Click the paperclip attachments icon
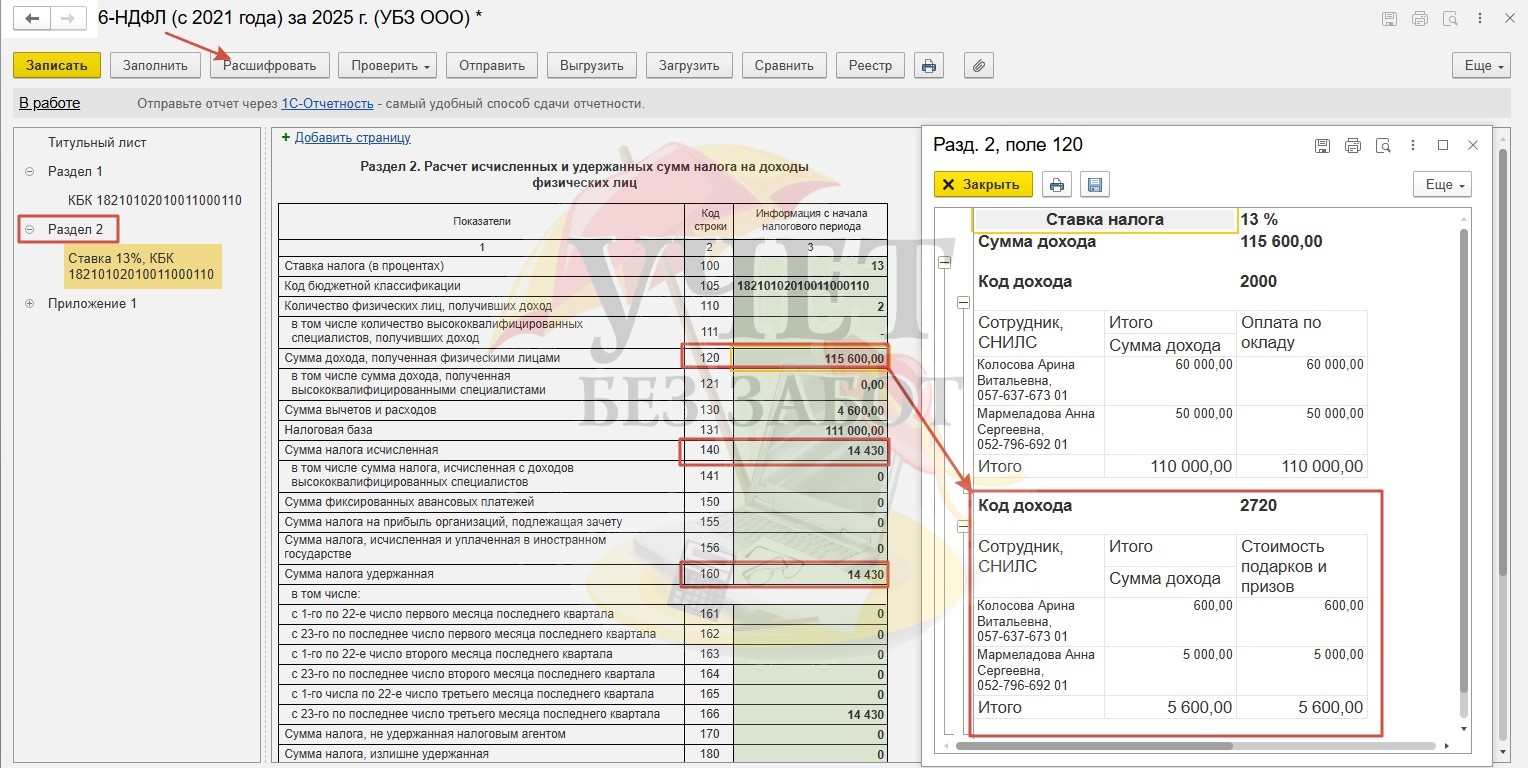Screen dimensions: 1528x768 coord(979,66)
